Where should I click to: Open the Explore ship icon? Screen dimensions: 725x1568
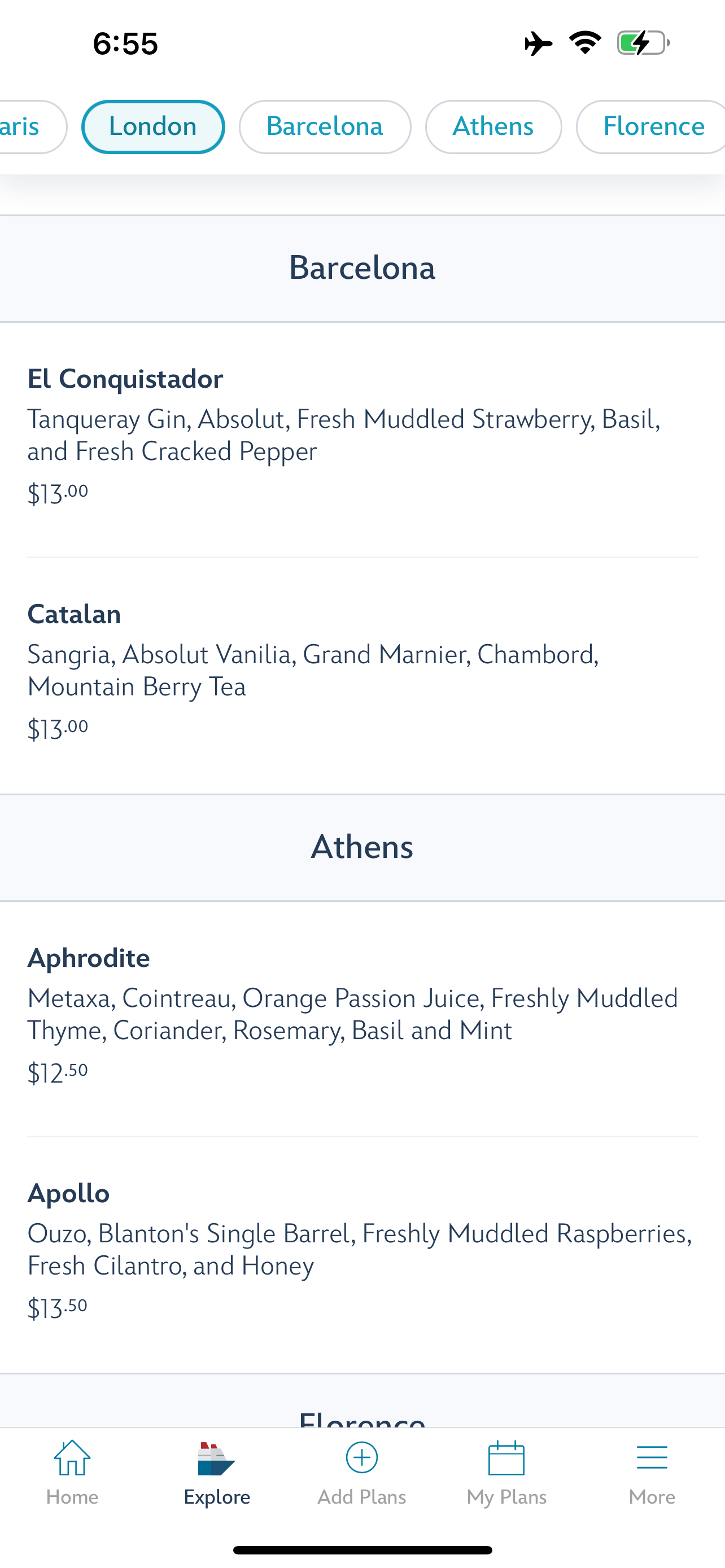tap(216, 1458)
